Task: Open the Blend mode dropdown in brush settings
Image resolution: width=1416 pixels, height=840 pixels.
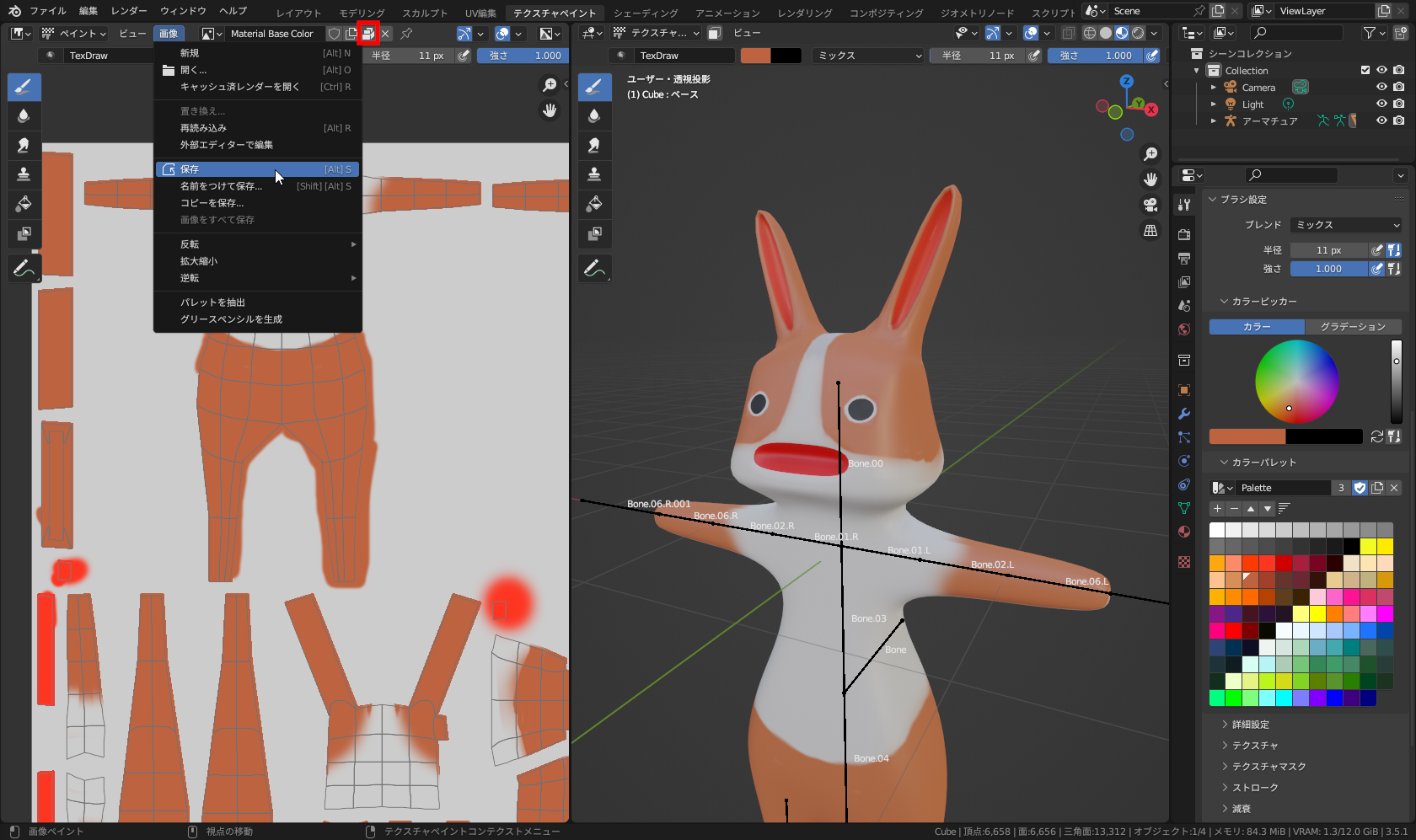Action: pyautogui.click(x=1346, y=225)
